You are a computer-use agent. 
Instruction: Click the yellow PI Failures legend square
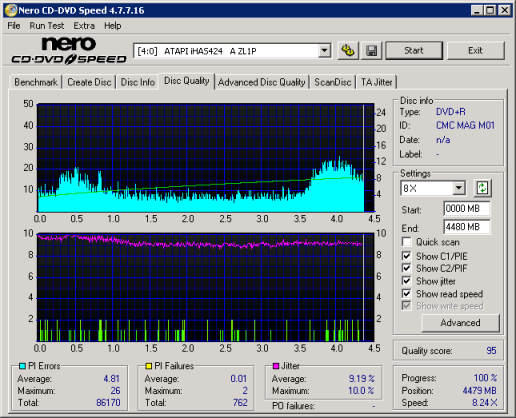pos(149,366)
